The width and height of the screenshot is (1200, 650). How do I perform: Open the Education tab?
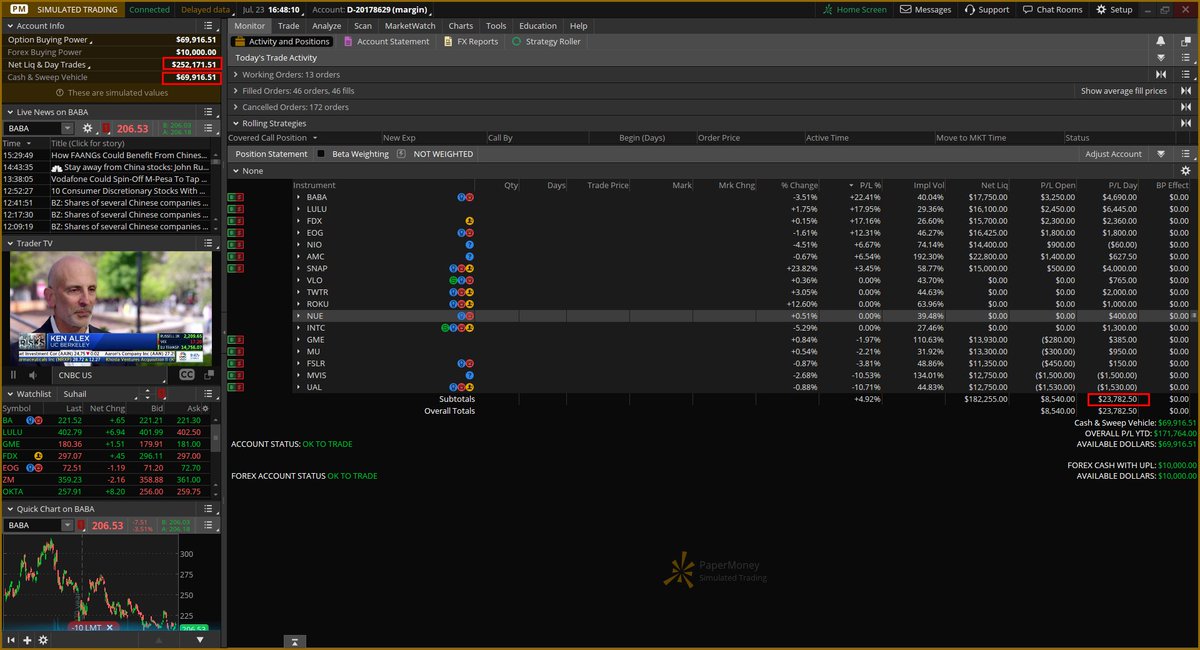(538, 25)
